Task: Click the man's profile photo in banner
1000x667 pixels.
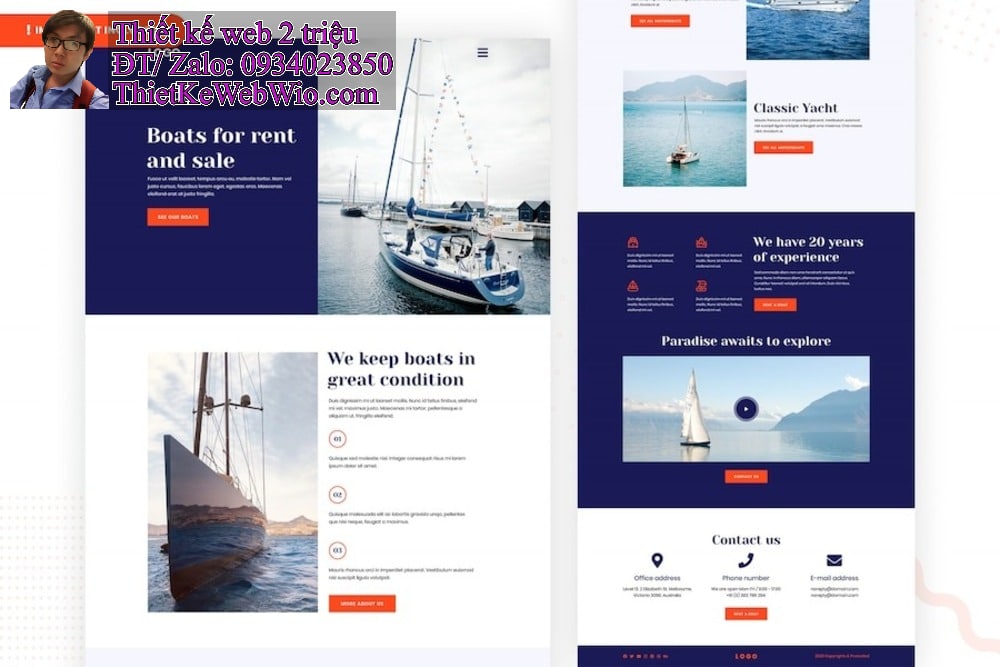Action: (59, 59)
